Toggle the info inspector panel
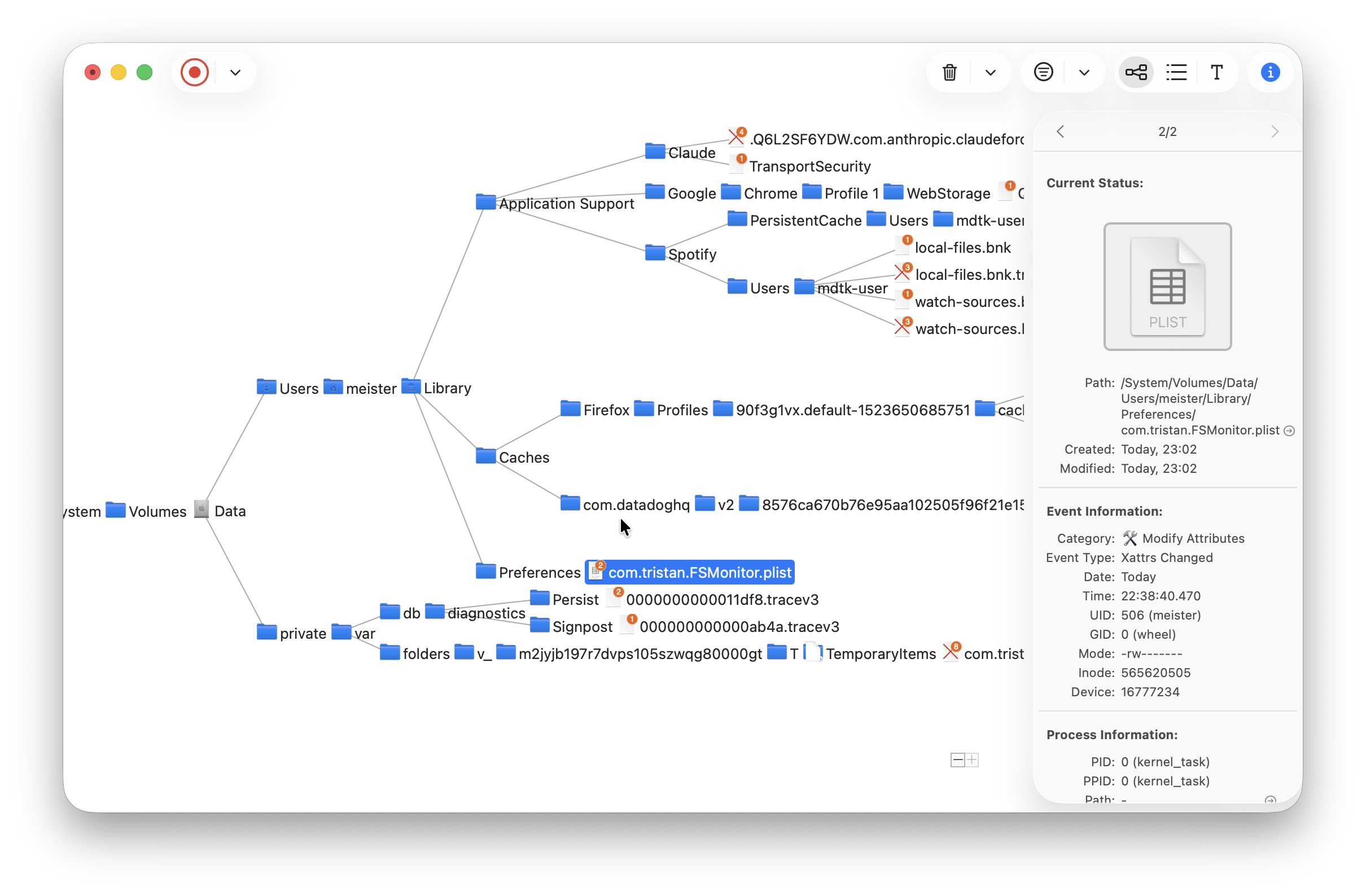This screenshot has width=1366, height=896. pos(1270,72)
